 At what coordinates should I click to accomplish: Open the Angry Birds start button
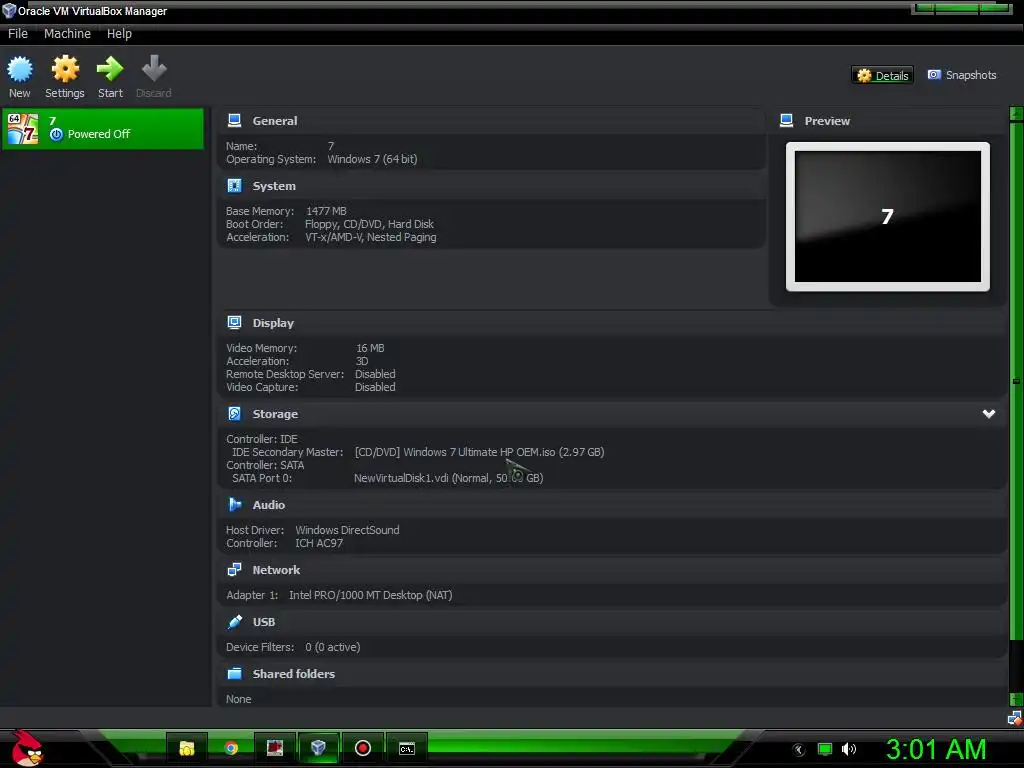point(27,748)
